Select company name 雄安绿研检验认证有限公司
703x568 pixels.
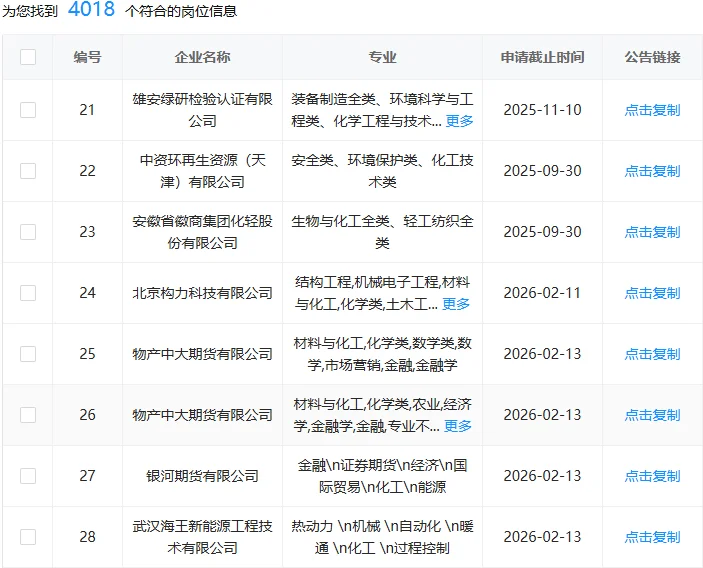(x=202, y=110)
